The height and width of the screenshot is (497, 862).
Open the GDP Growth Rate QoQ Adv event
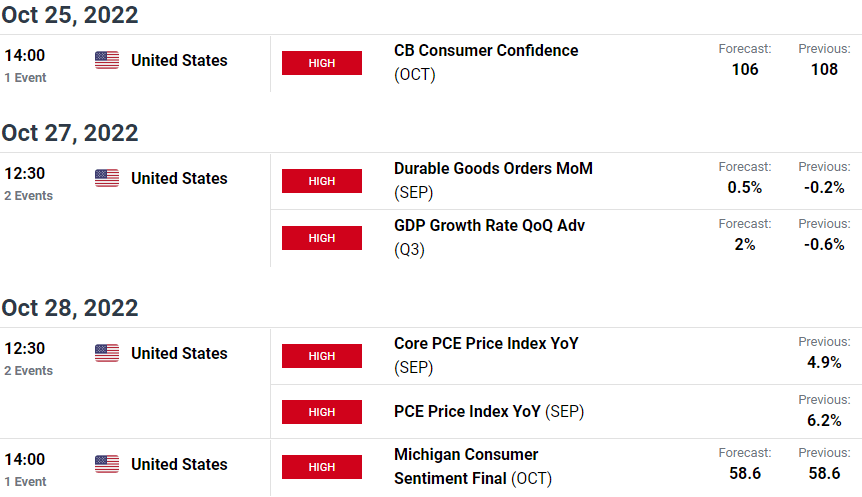coord(489,238)
